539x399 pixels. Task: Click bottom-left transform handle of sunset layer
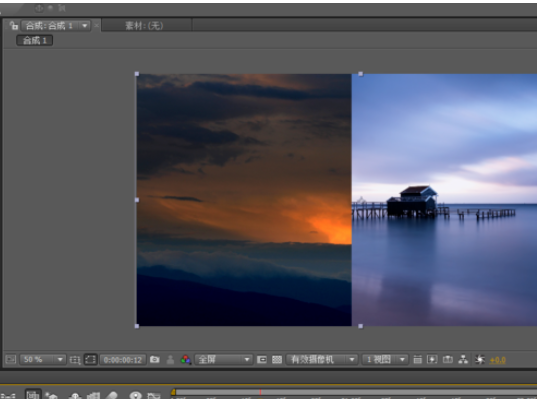[x=137, y=326]
